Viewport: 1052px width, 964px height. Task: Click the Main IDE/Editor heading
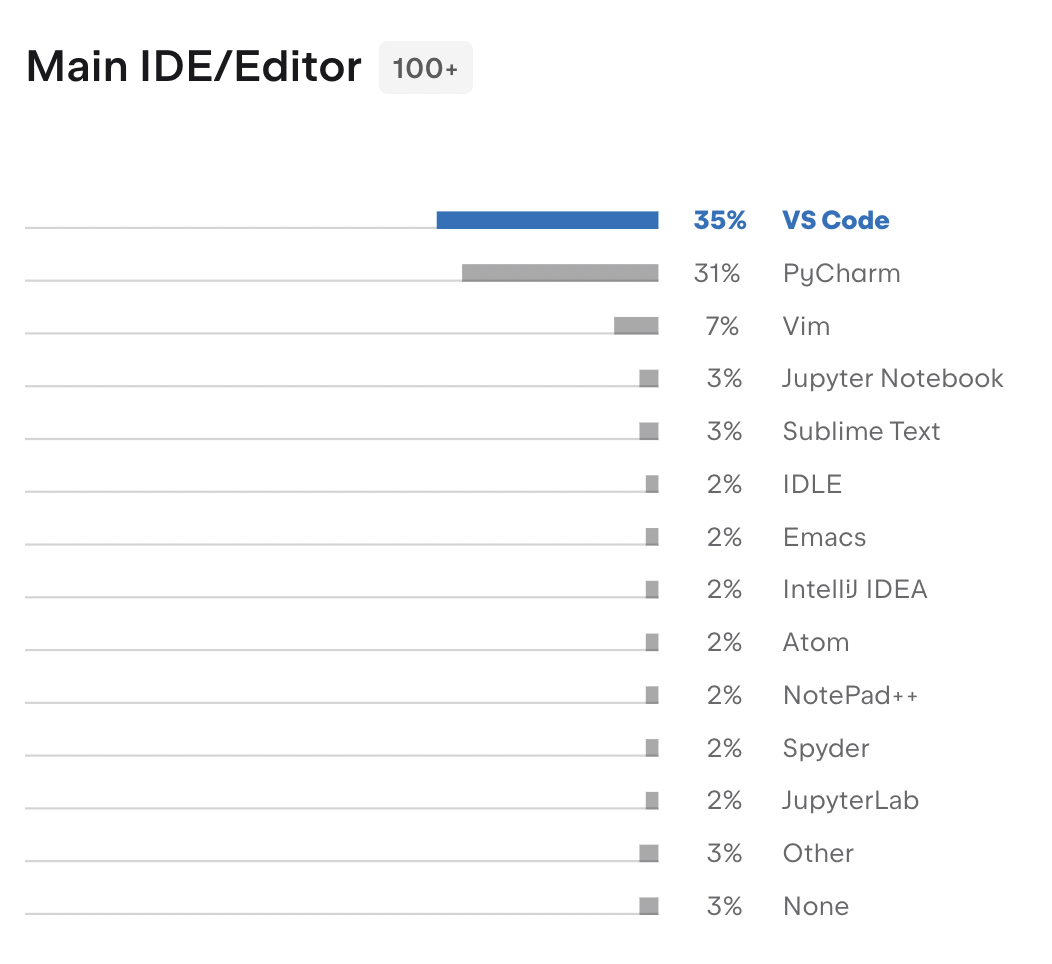(194, 67)
